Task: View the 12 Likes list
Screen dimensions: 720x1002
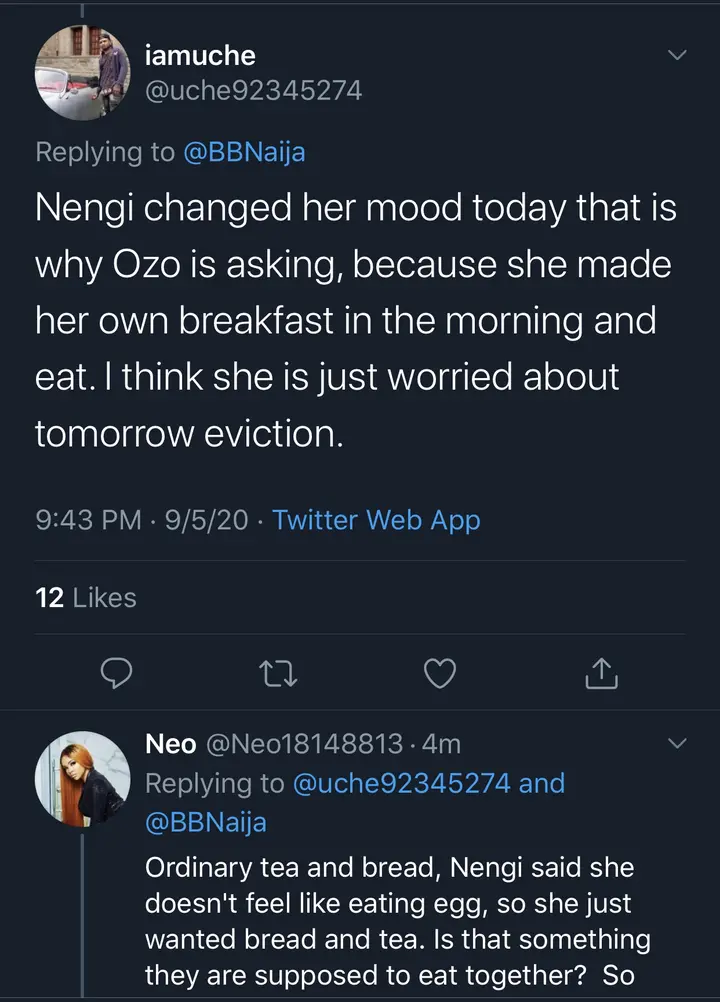Action: (x=85, y=598)
